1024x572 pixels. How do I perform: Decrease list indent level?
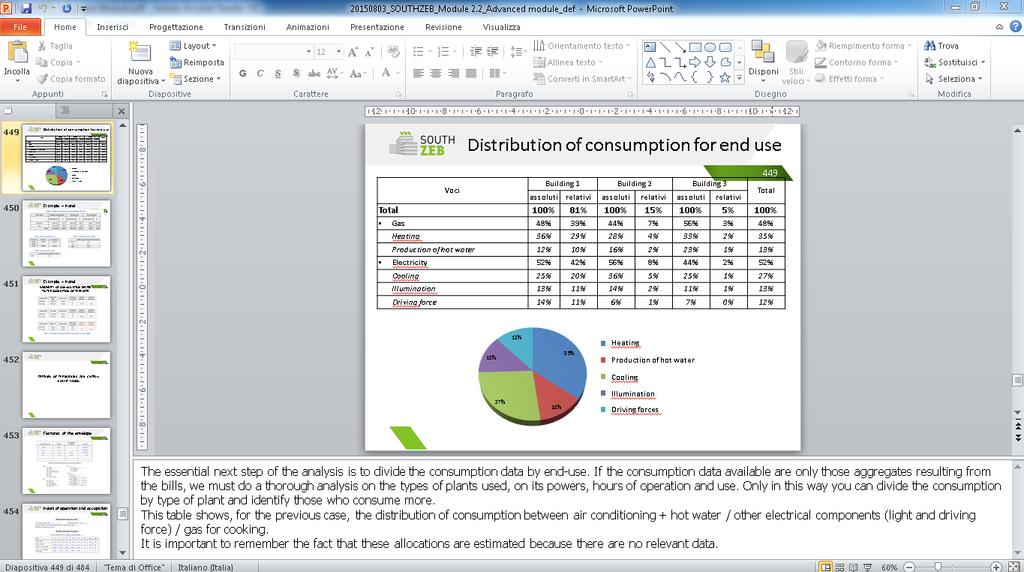coord(476,52)
